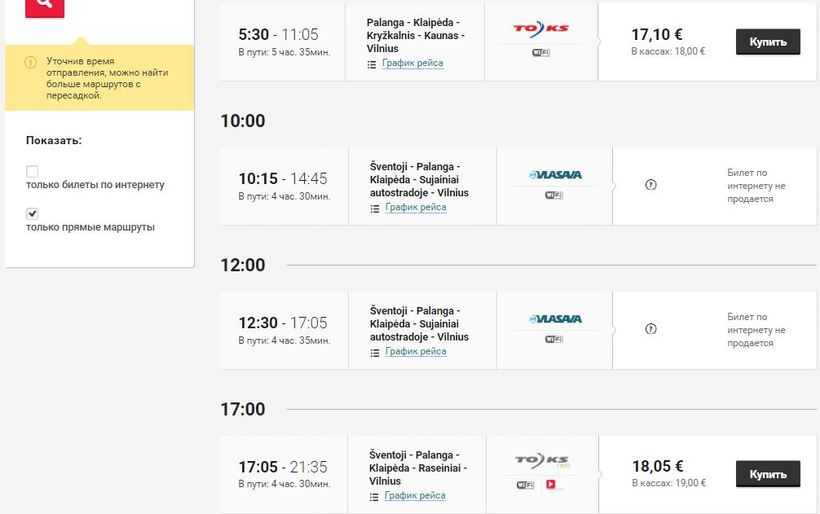Click the Toks logo on 17:05 trip

[x=541, y=460]
